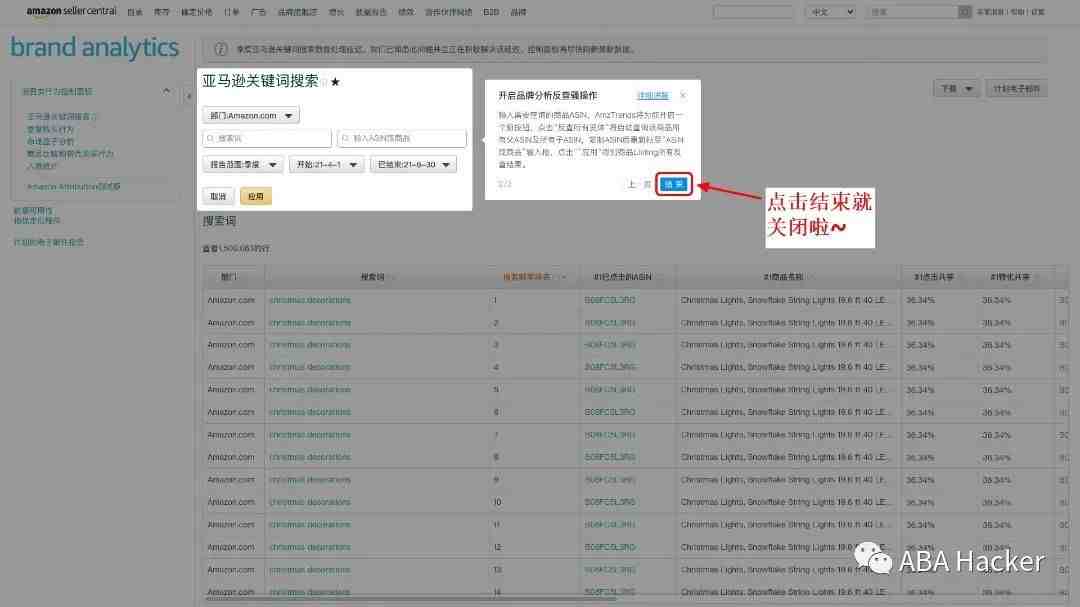This screenshot has height=607, width=1080.
Task: Sort by the 搜索频率排名 column header
Action: click(527, 277)
